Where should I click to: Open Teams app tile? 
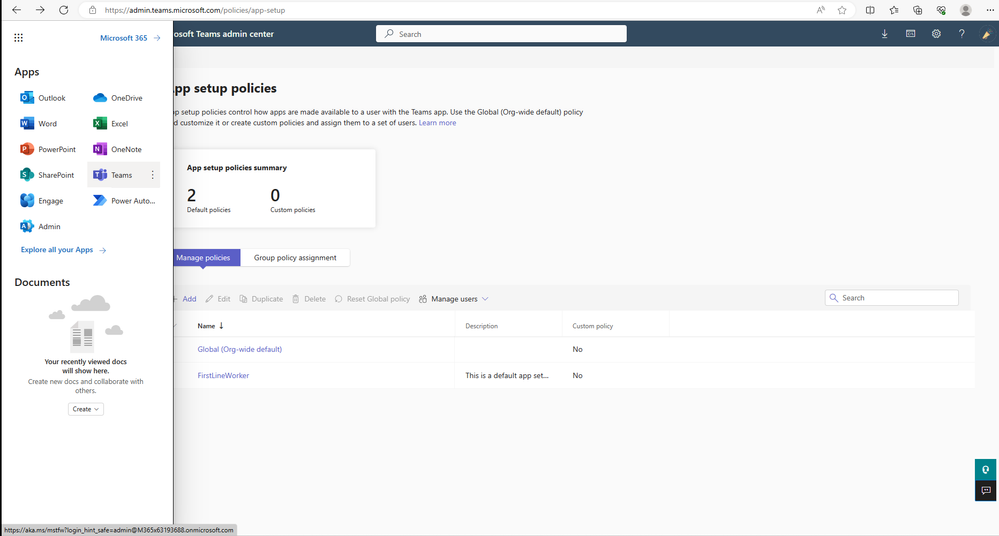click(x=113, y=175)
